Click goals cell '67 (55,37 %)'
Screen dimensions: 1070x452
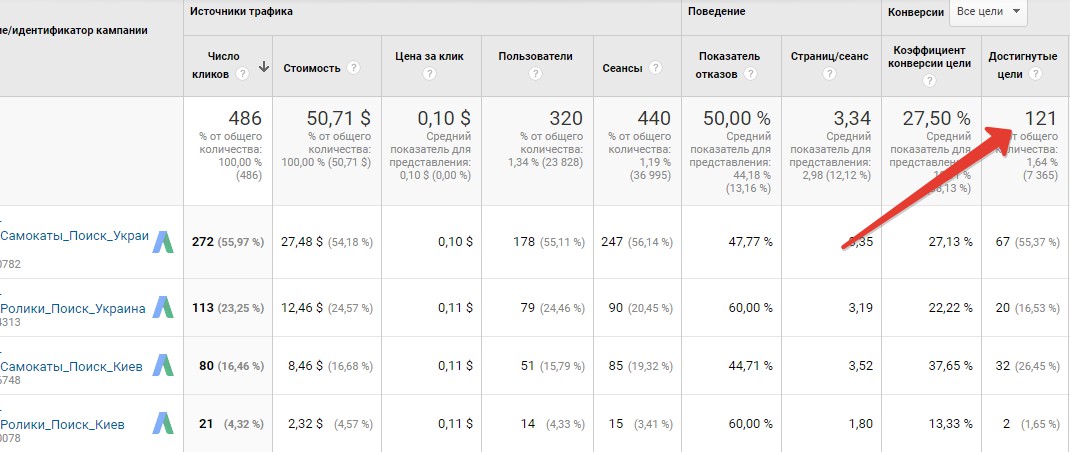point(1028,242)
